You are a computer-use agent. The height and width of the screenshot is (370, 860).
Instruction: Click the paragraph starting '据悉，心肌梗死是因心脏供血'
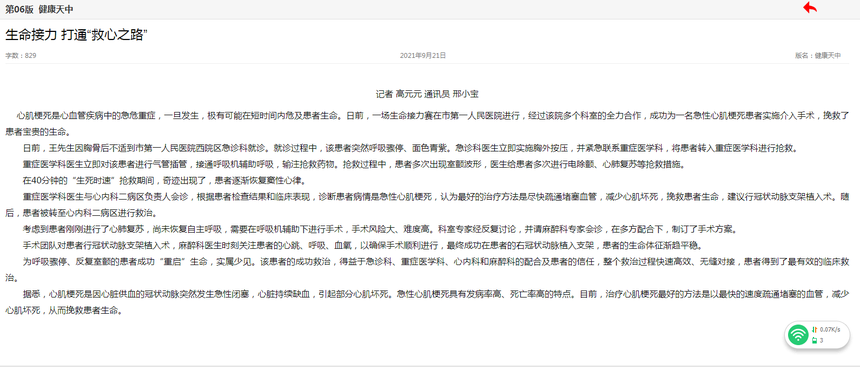pyautogui.click(x=427, y=301)
